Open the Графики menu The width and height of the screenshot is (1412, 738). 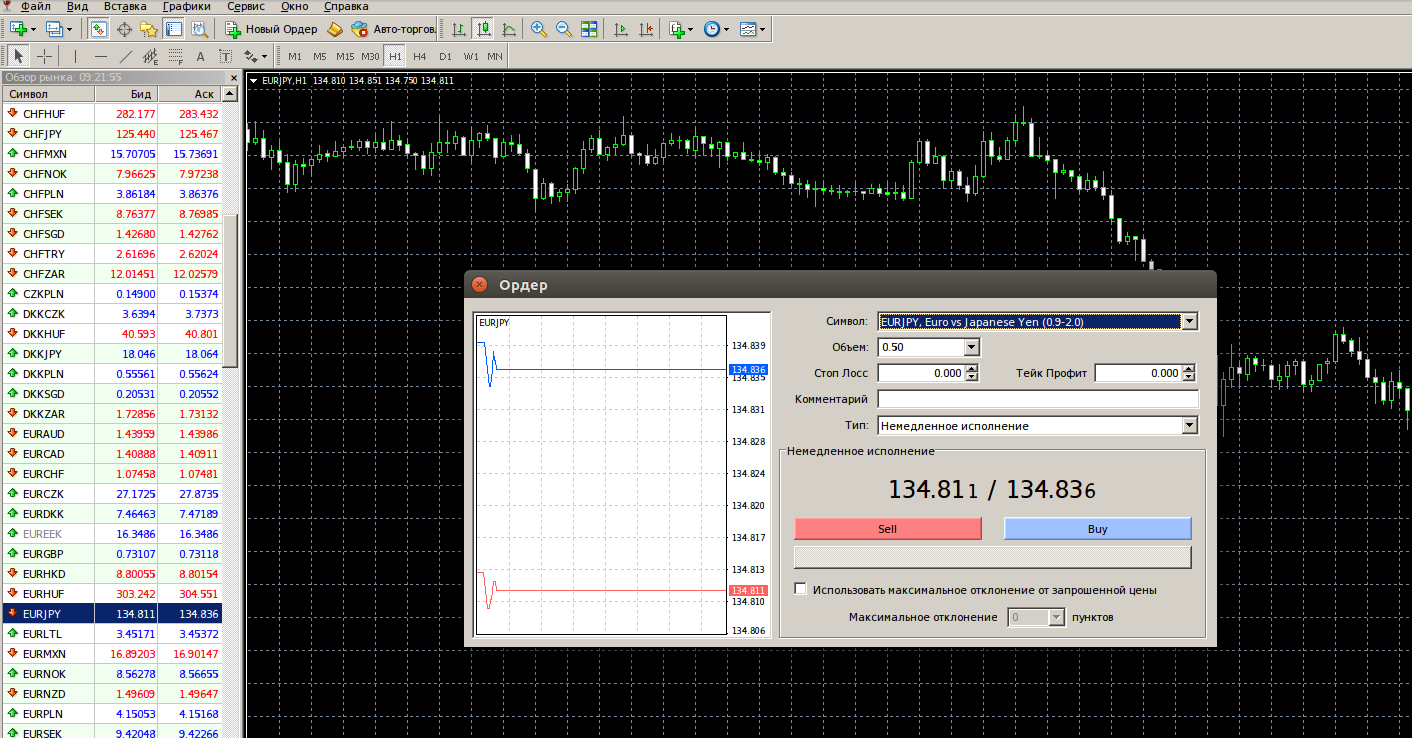[x=187, y=6]
